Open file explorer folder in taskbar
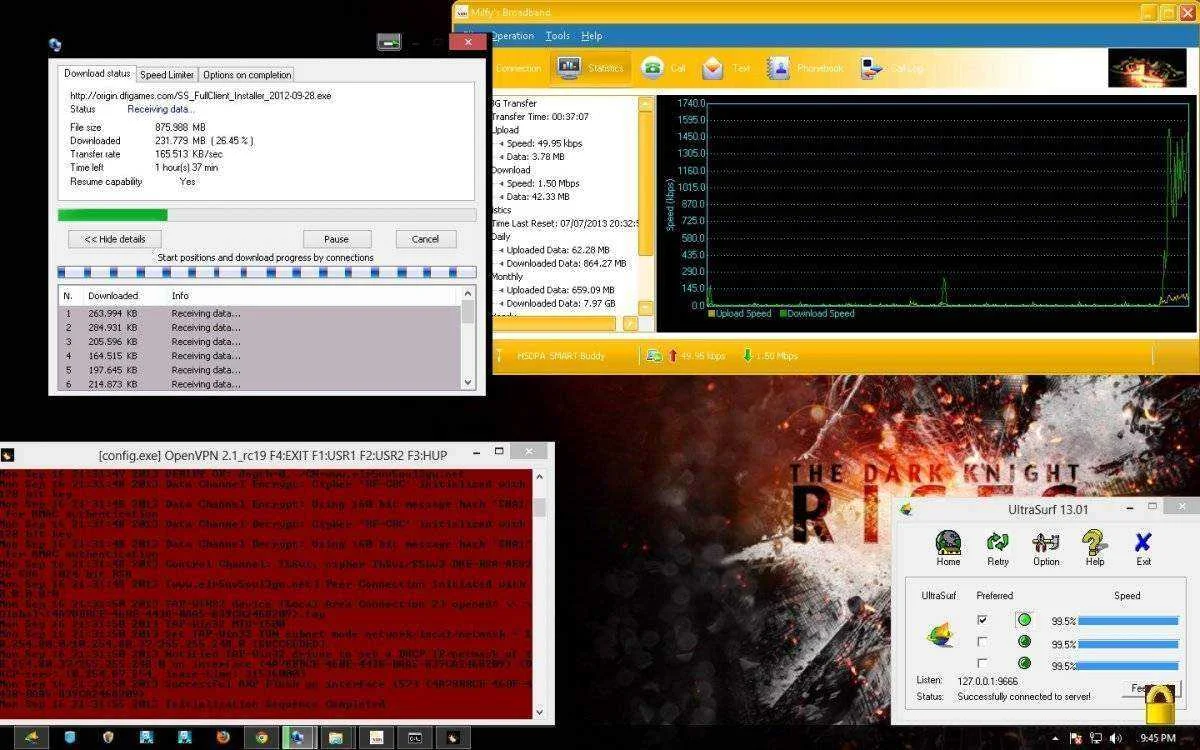This screenshot has height=750, width=1200. pos(337,737)
